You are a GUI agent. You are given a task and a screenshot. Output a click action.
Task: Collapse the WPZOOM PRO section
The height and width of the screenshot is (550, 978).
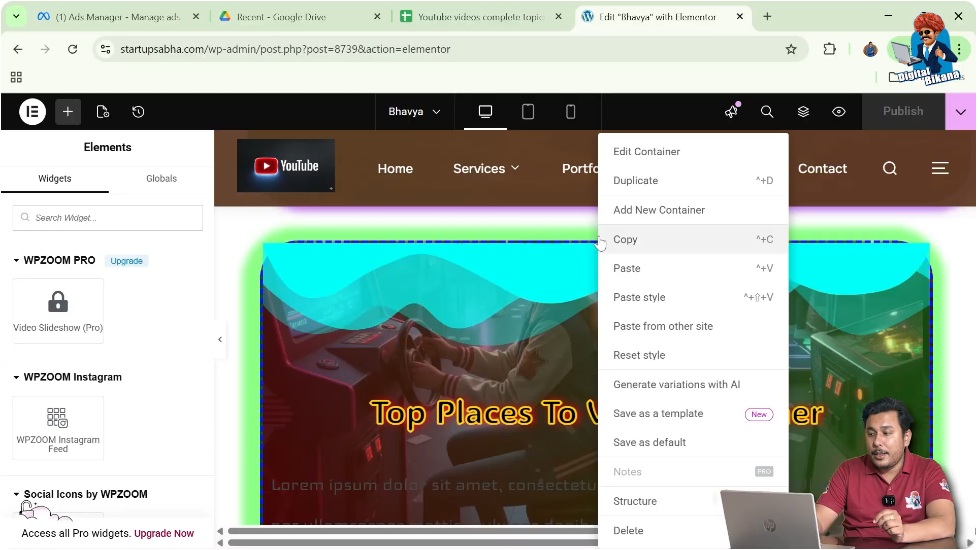pyautogui.click(x=55, y=260)
